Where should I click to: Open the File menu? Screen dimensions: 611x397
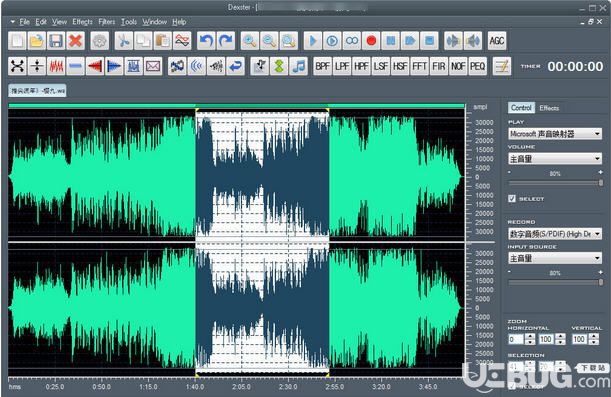click(25, 22)
